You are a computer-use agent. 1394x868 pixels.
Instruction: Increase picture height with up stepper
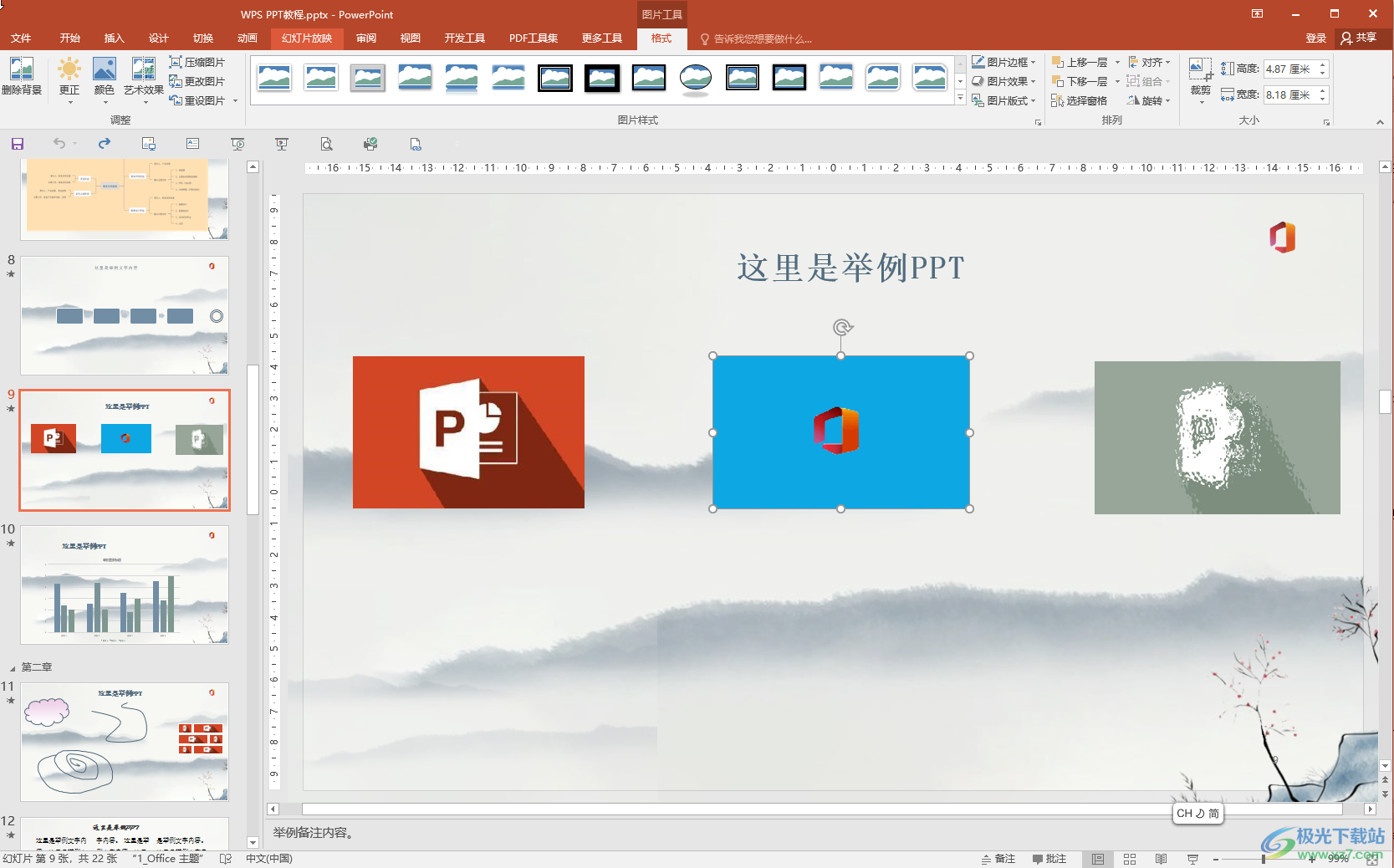point(1322,65)
